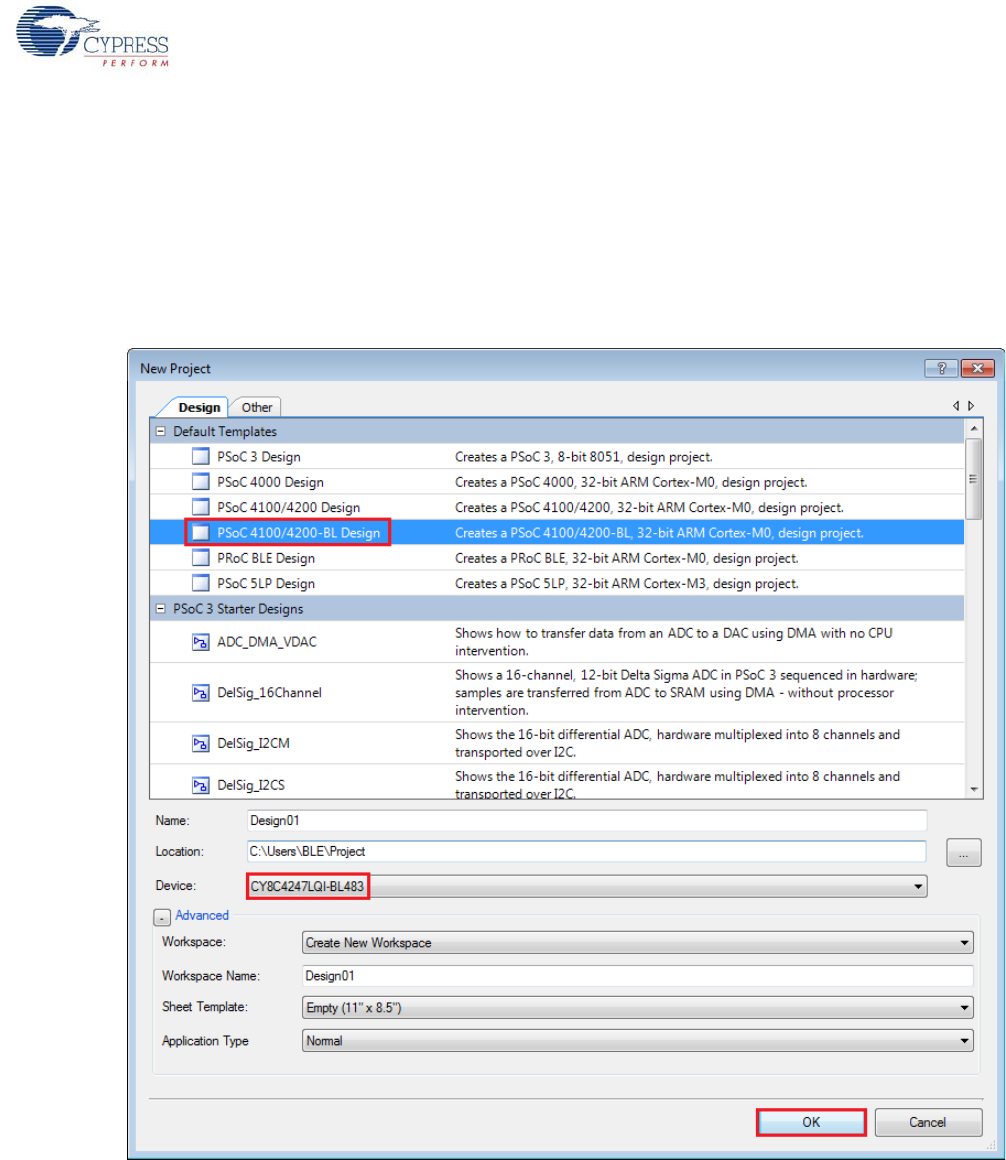Click description 'Creates a PSoC 5LP, 32-bit ARM Cortex-M3'
This screenshot has height=1160, width=1006.
tap(627, 584)
